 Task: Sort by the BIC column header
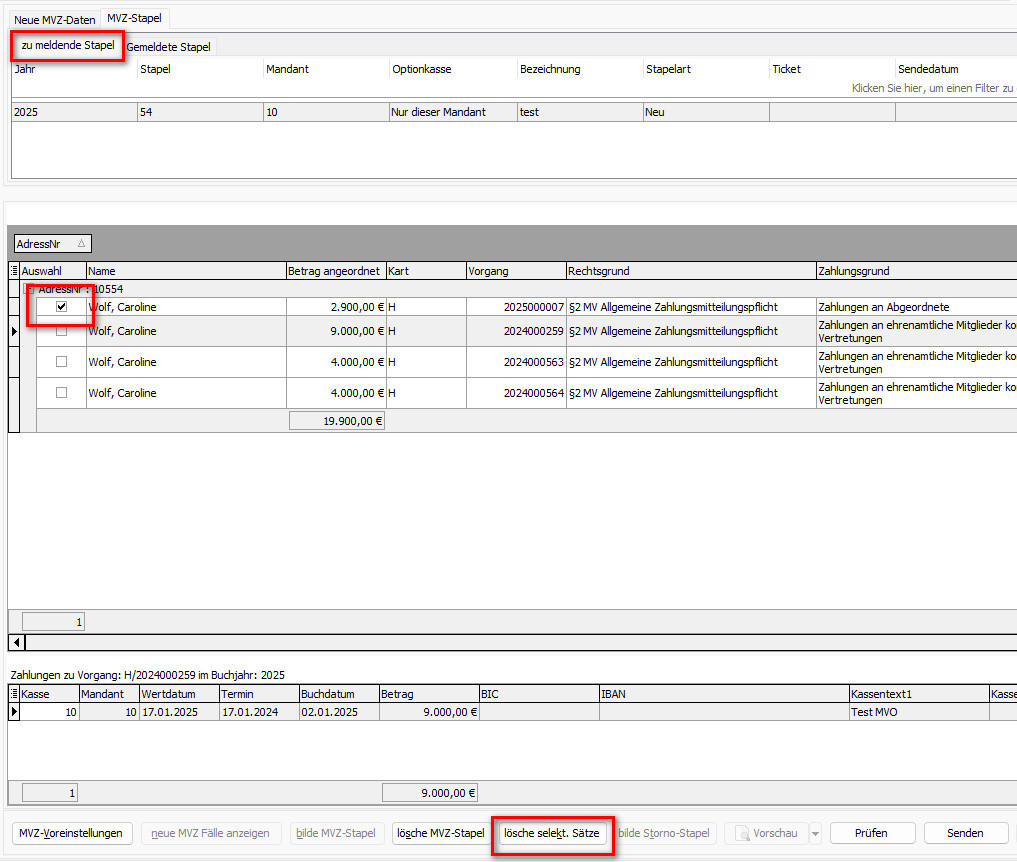(x=539, y=694)
